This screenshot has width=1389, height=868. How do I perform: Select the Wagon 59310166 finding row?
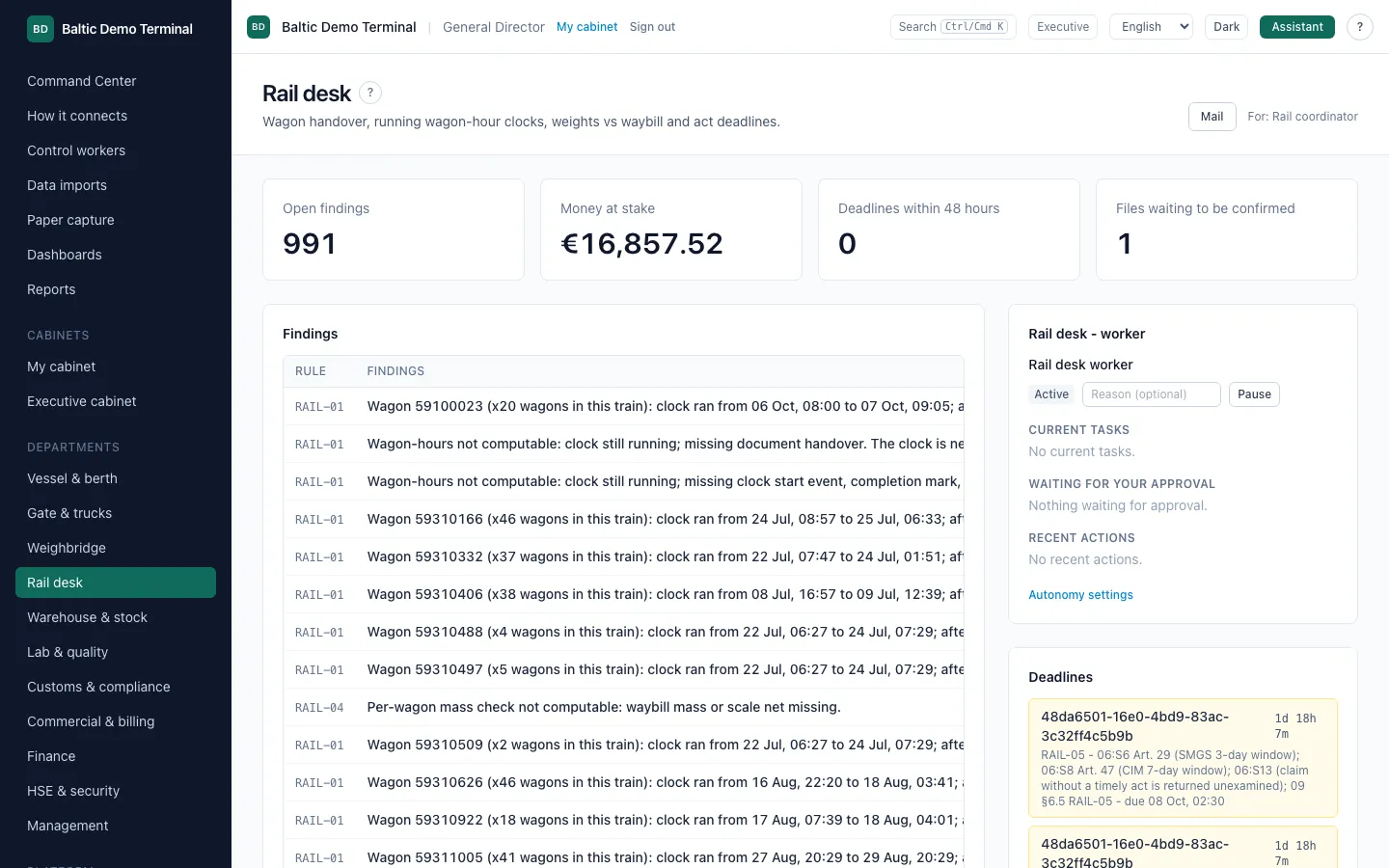tap(623, 519)
